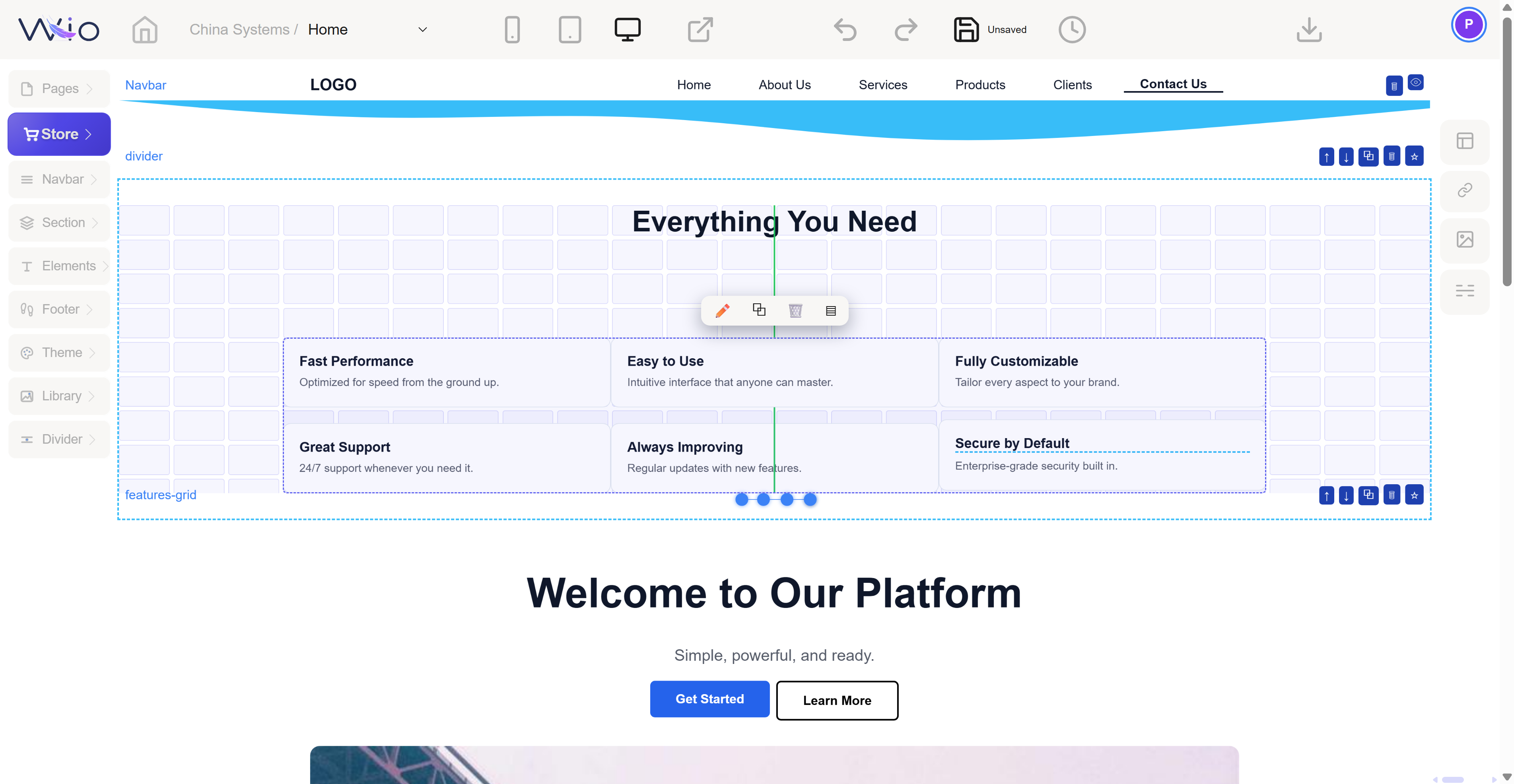Click the Clients nav item
1514x784 pixels.
(1072, 85)
